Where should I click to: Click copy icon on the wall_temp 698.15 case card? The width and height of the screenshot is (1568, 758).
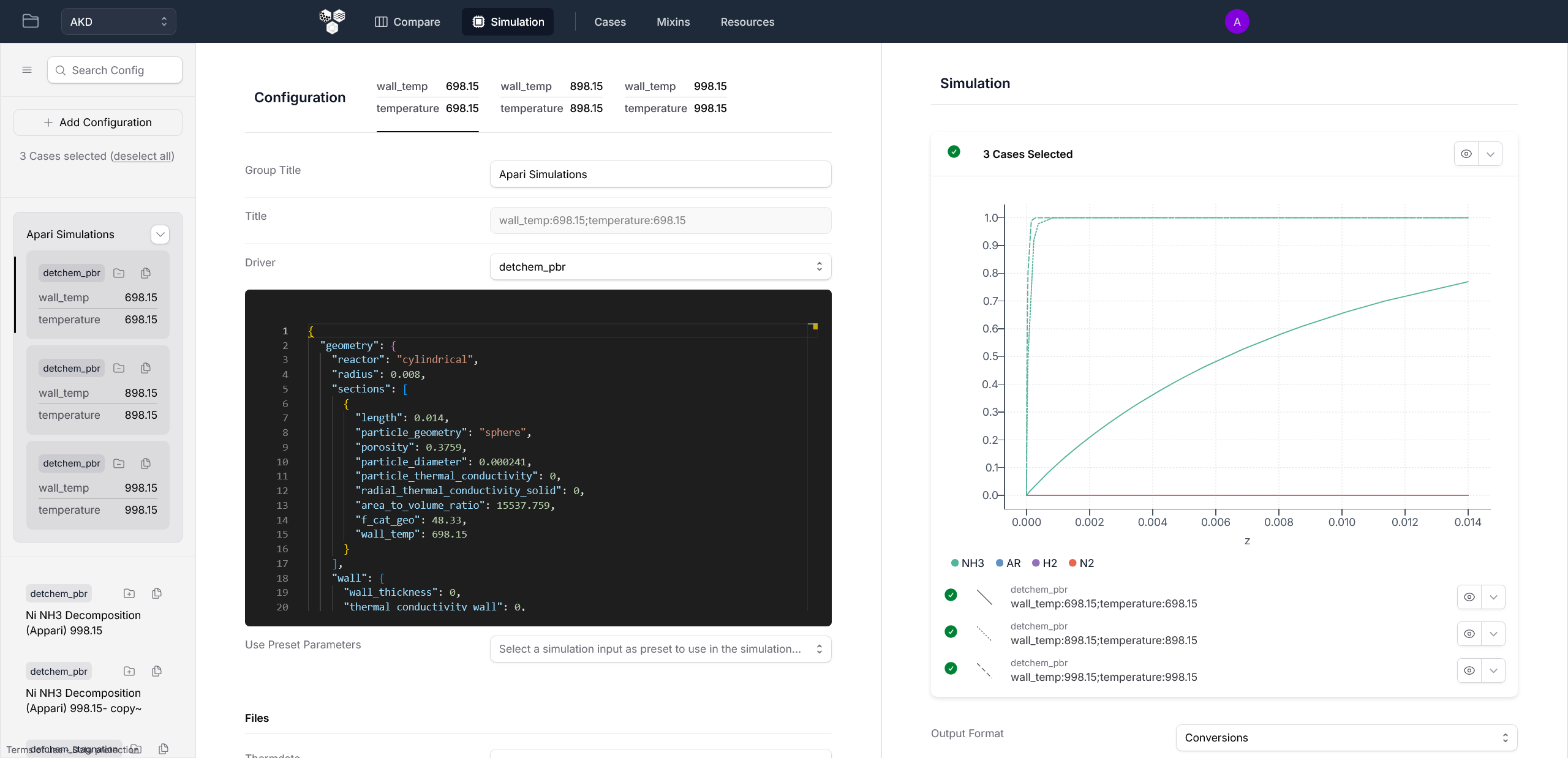(146, 273)
